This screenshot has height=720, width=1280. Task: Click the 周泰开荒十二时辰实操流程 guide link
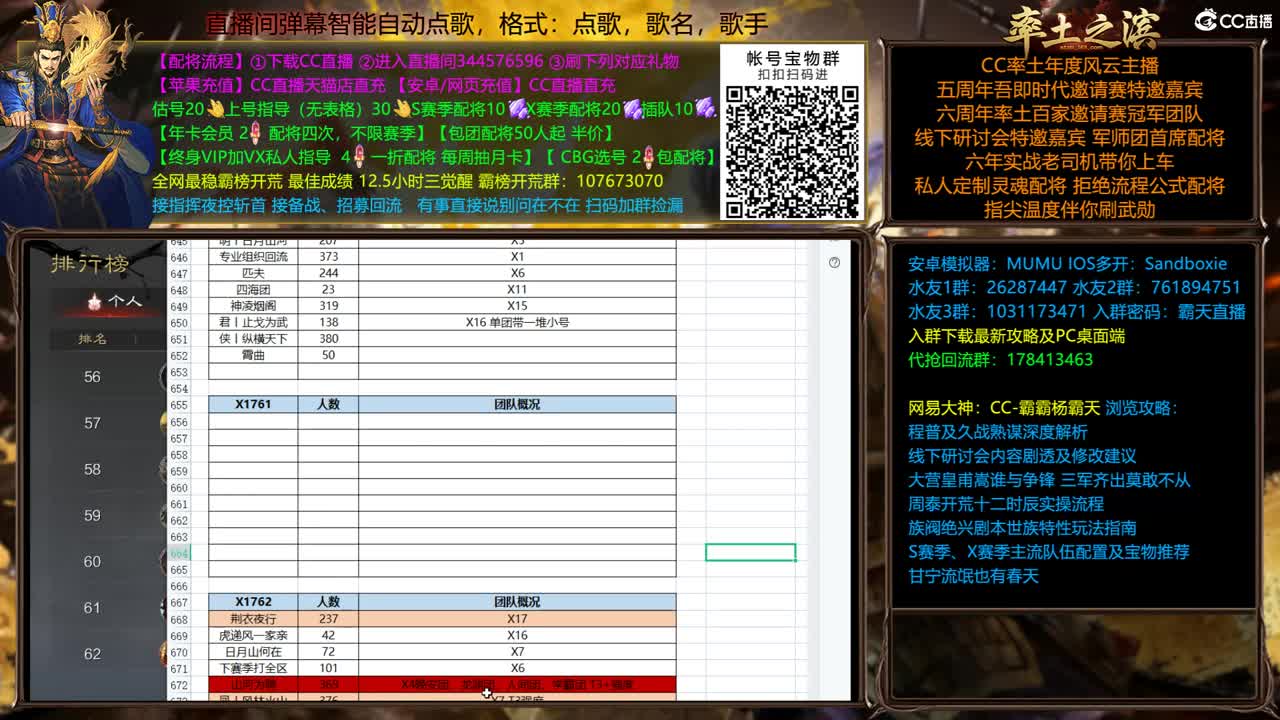(1006, 504)
